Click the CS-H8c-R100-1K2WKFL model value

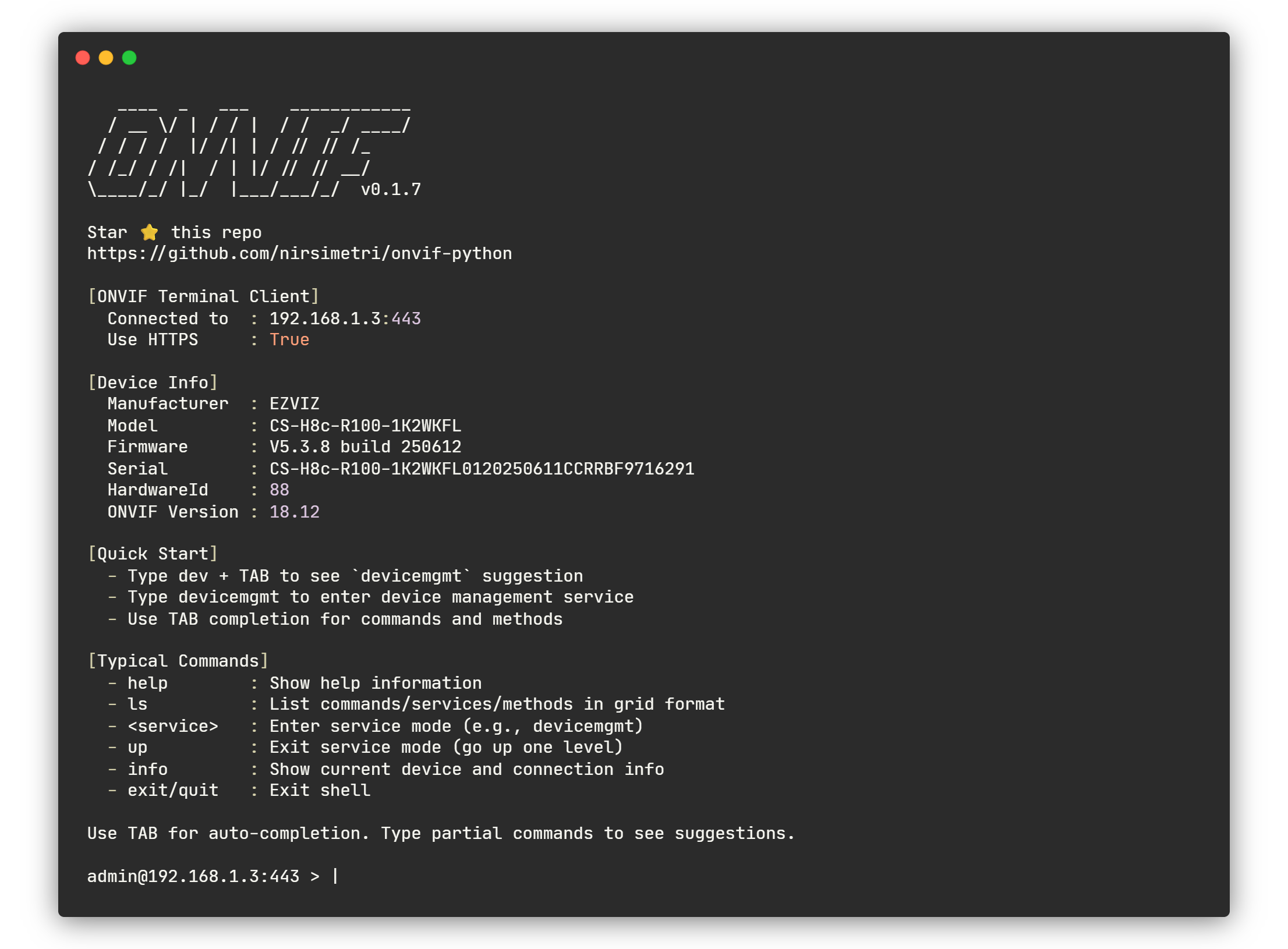tap(365, 426)
